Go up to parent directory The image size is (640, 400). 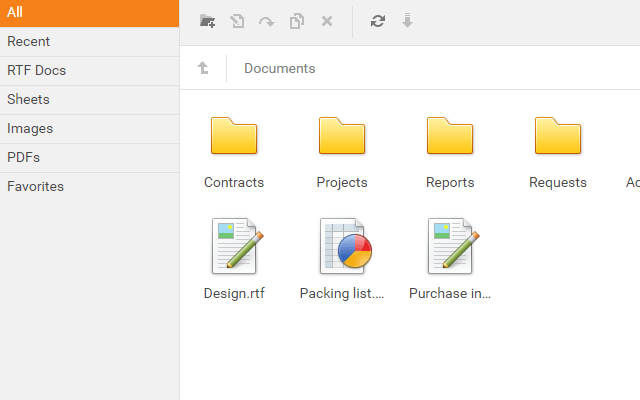pyautogui.click(x=203, y=68)
